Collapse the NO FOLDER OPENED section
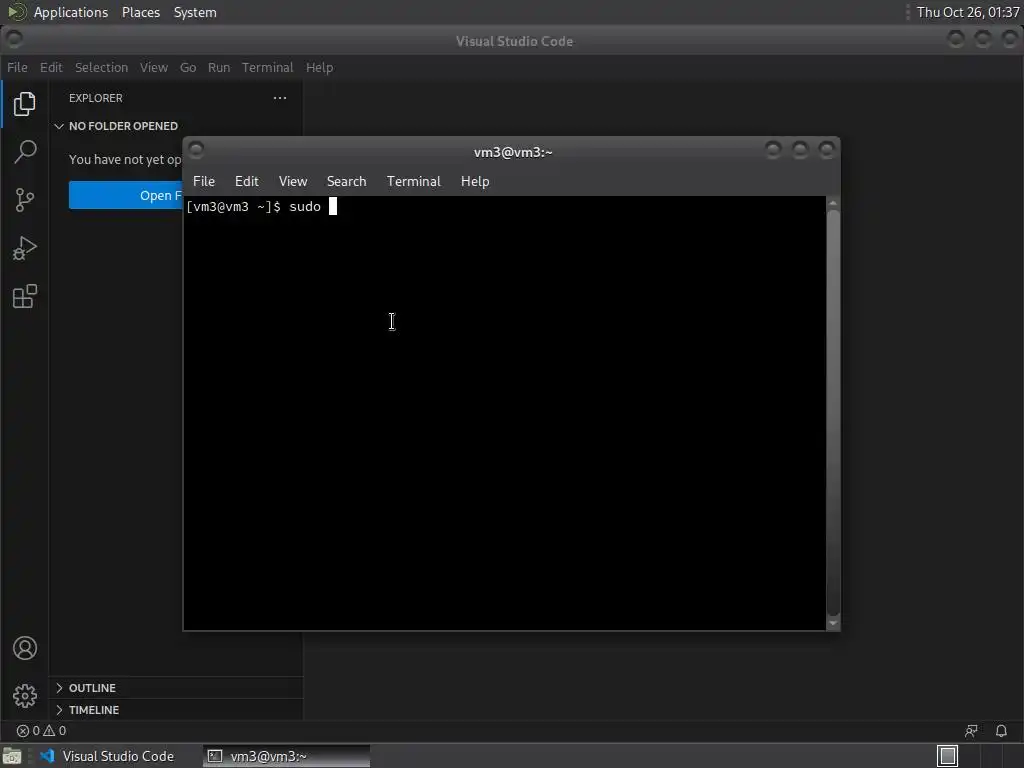The image size is (1024, 768). tap(123, 126)
